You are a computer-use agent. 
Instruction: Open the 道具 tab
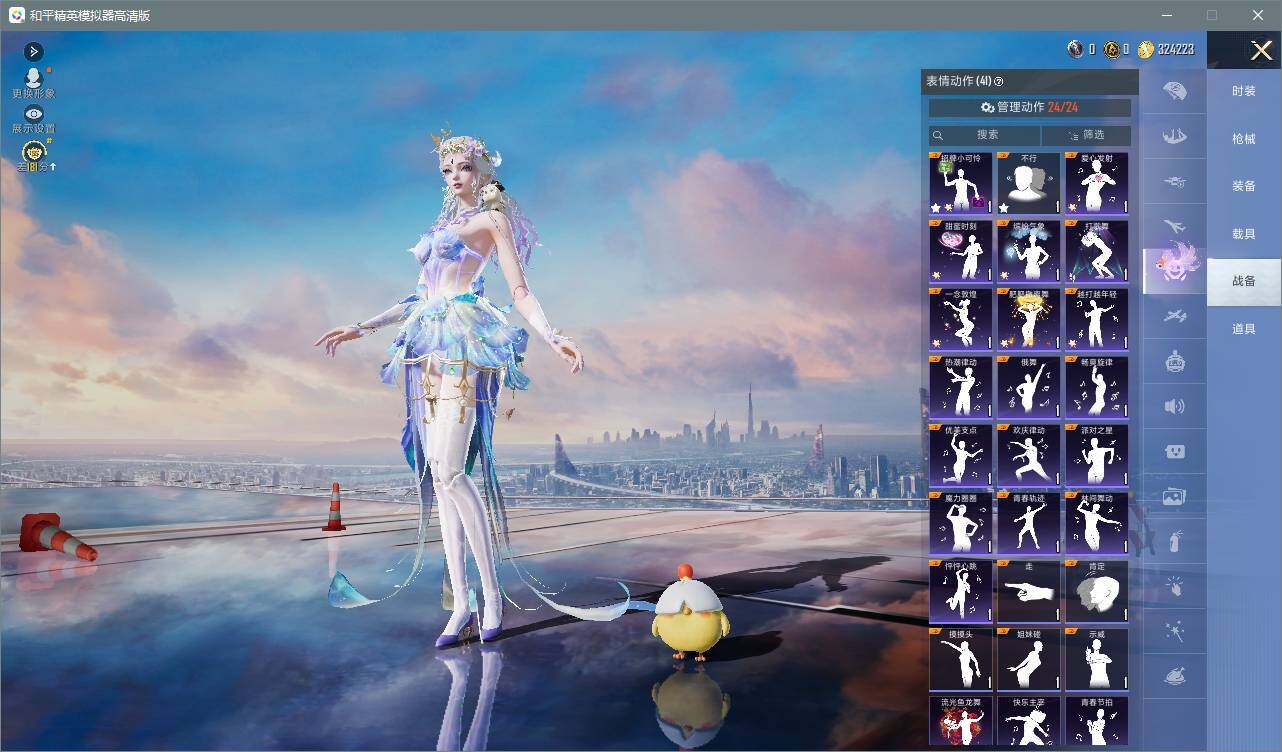tap(1244, 329)
